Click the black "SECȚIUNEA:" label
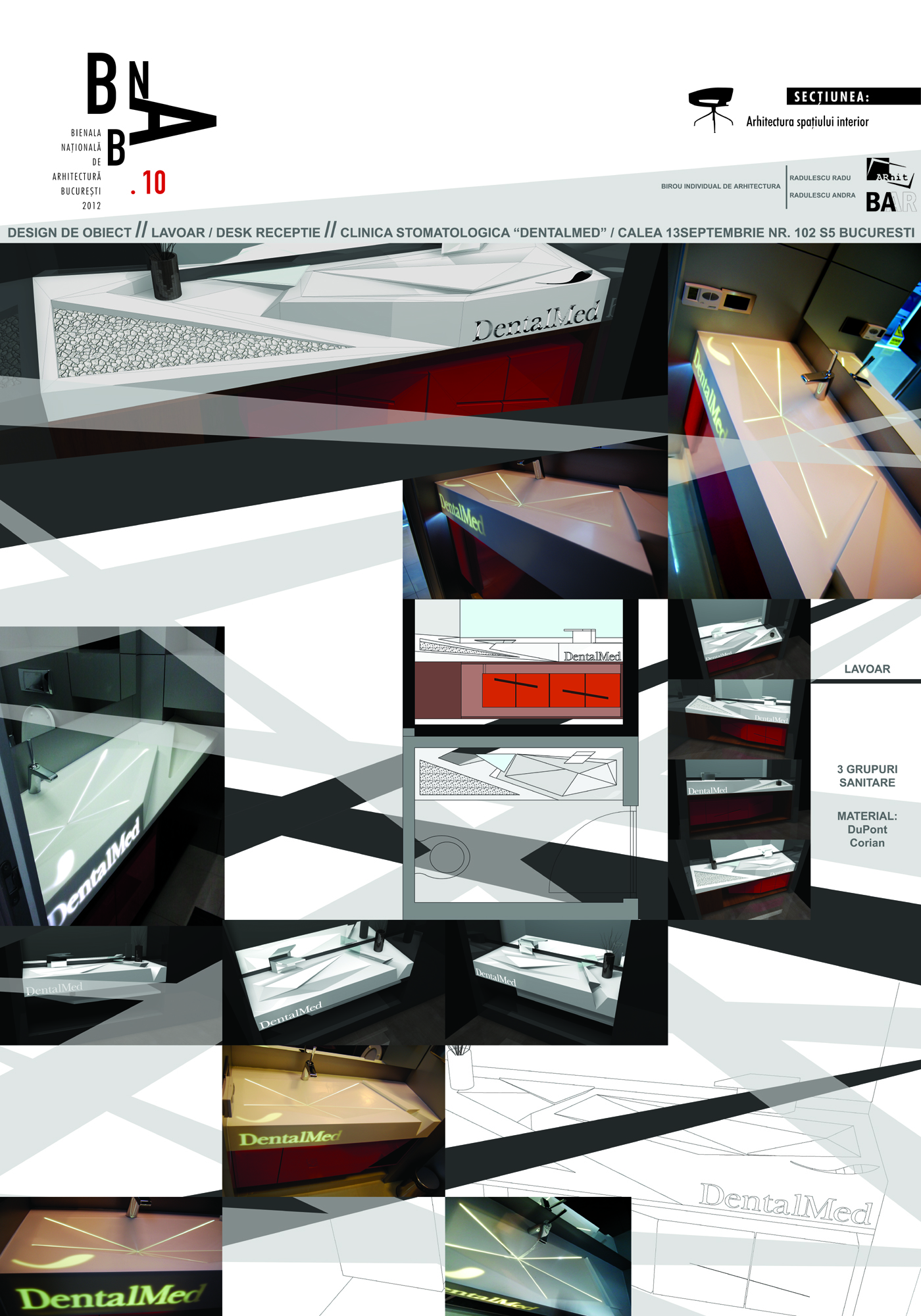 [x=853, y=96]
